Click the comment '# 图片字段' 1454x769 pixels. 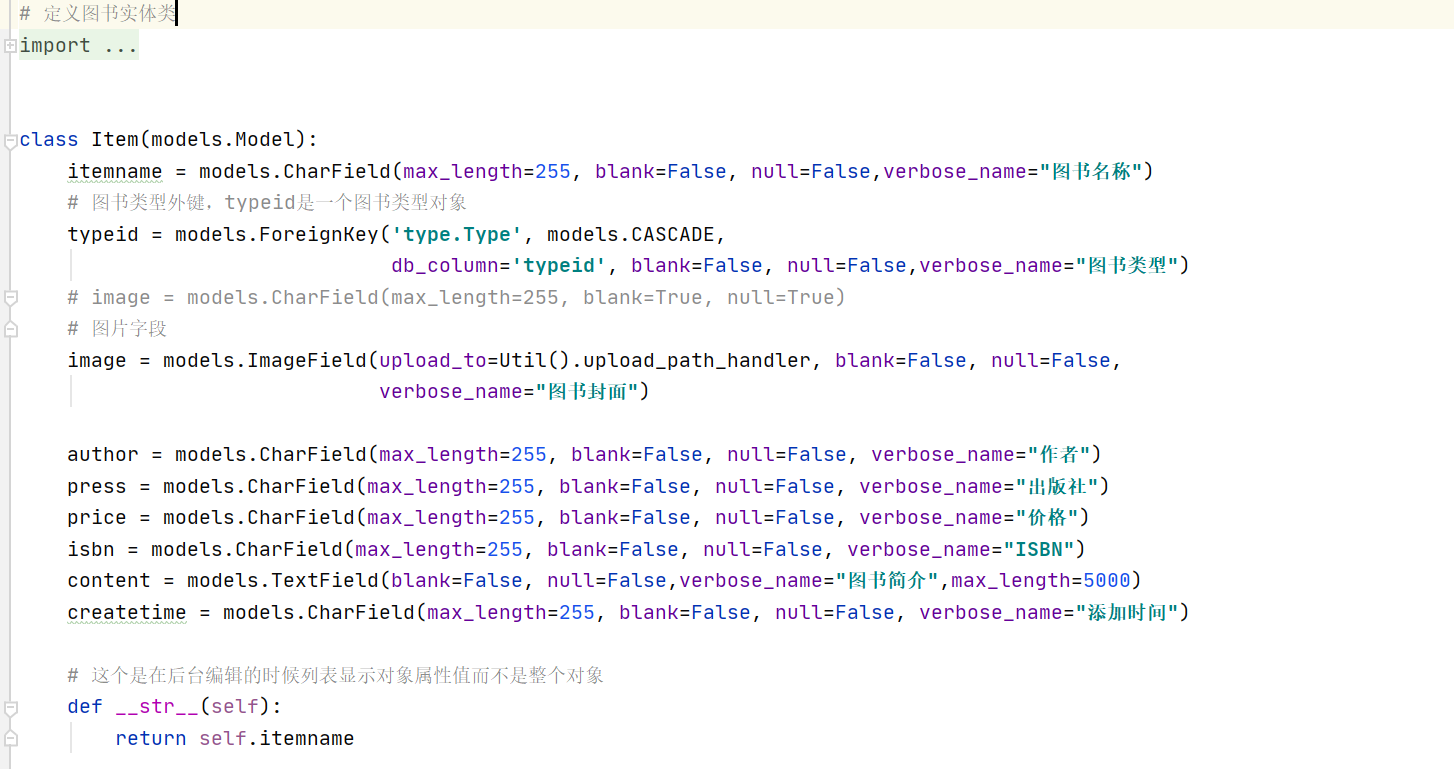click(x=117, y=329)
